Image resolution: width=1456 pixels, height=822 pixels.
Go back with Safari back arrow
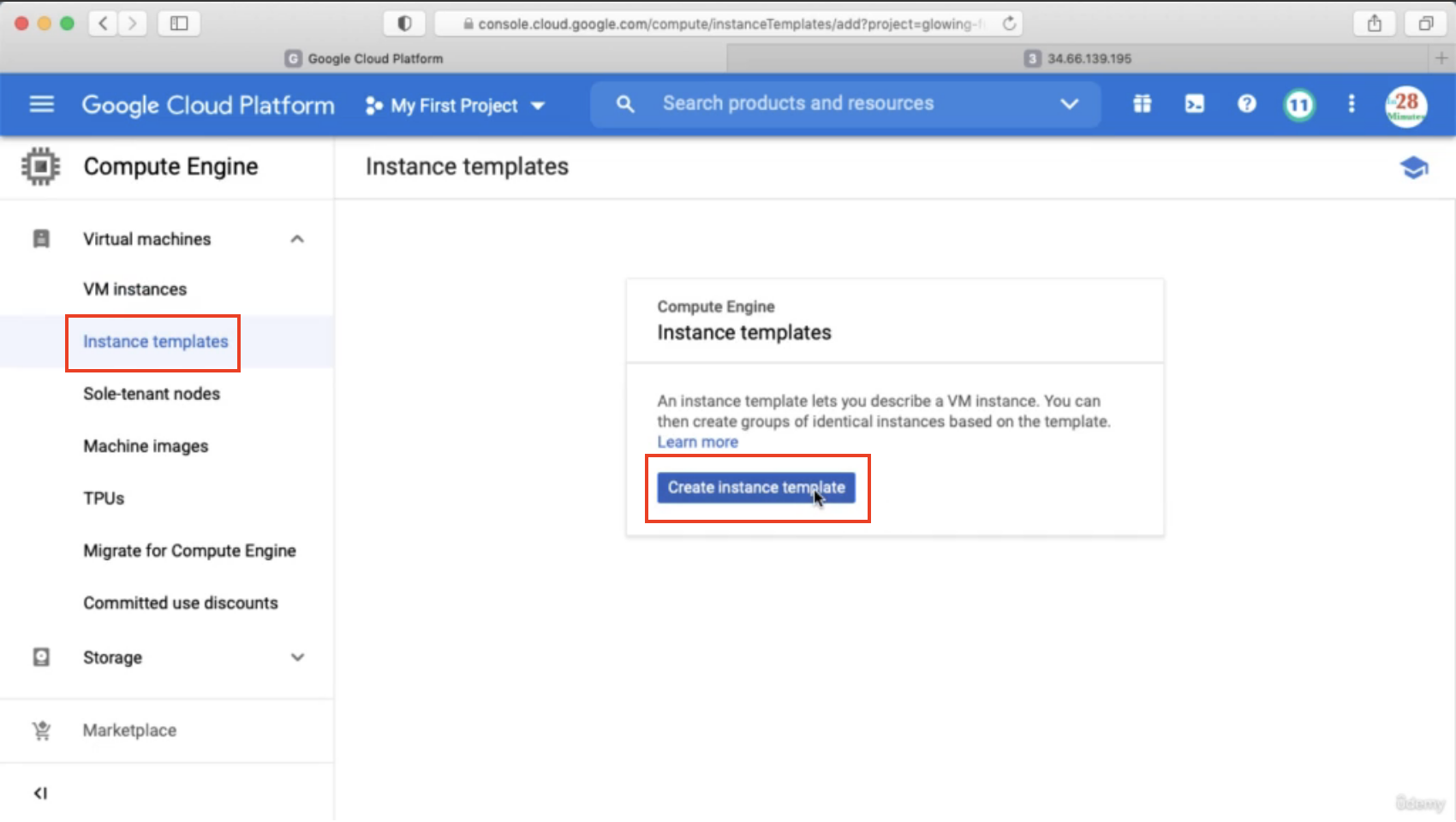pos(103,23)
